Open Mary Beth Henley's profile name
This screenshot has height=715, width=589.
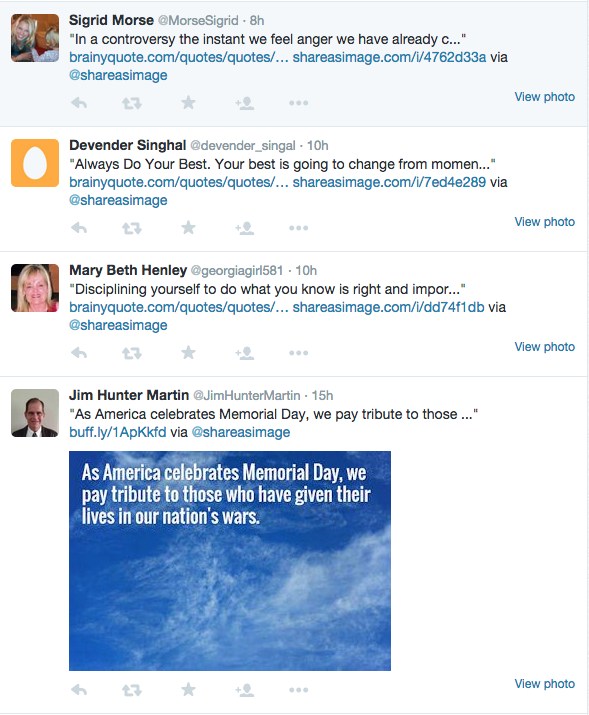pos(128,270)
